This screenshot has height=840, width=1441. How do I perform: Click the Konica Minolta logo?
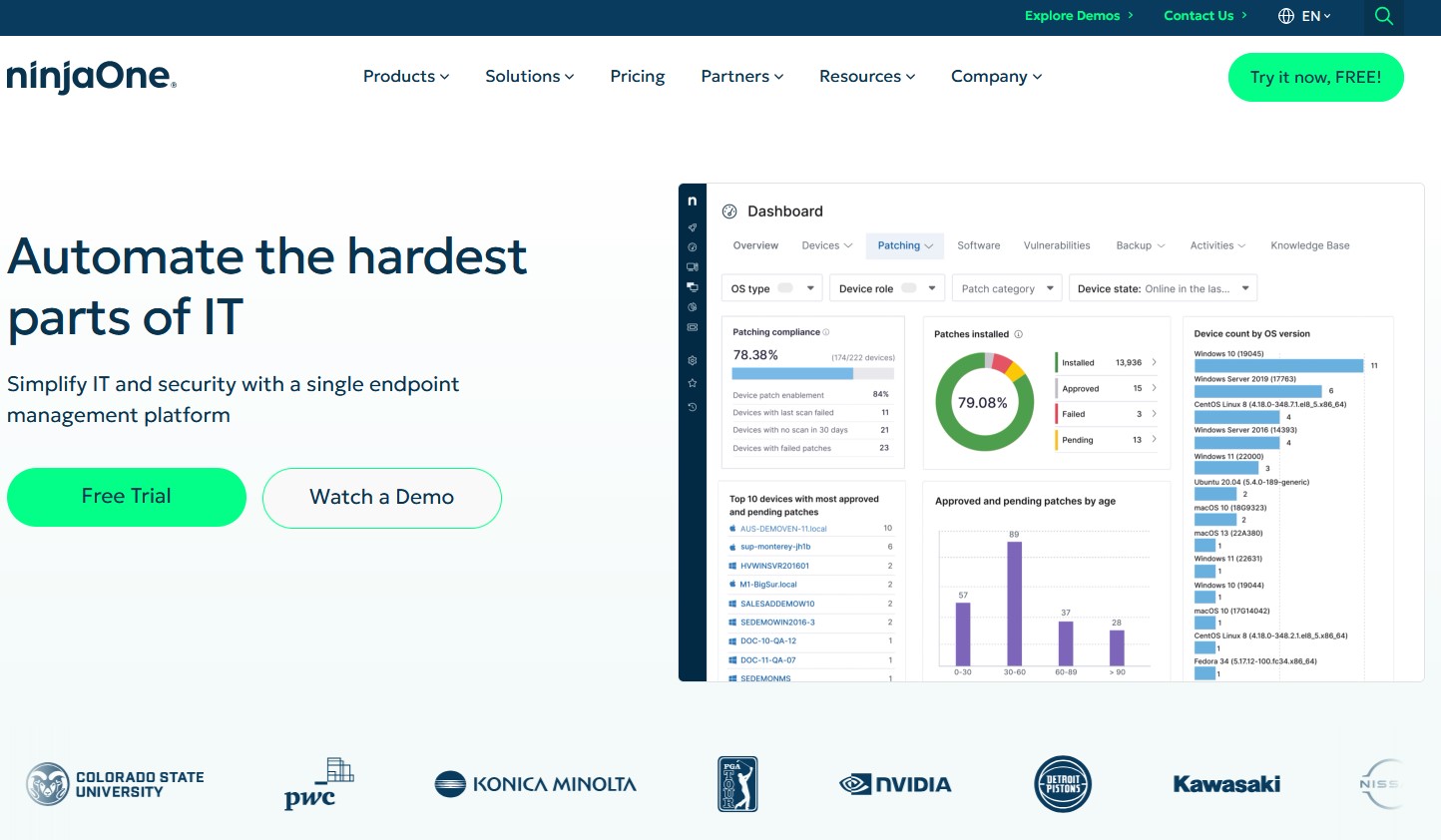(x=536, y=784)
